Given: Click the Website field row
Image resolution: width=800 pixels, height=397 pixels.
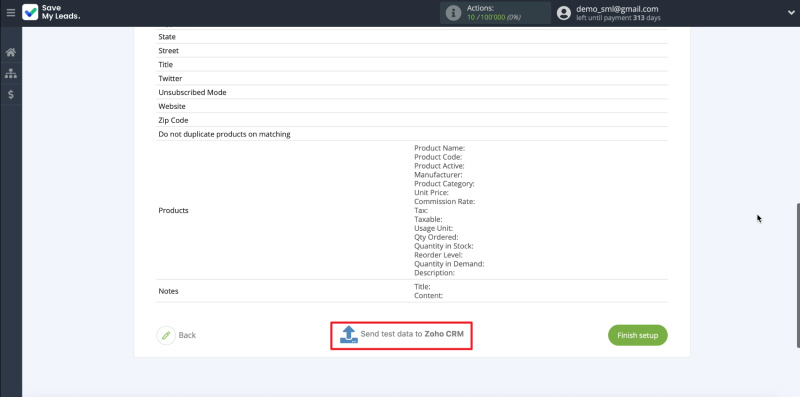Looking at the screenshot, I should (x=412, y=106).
